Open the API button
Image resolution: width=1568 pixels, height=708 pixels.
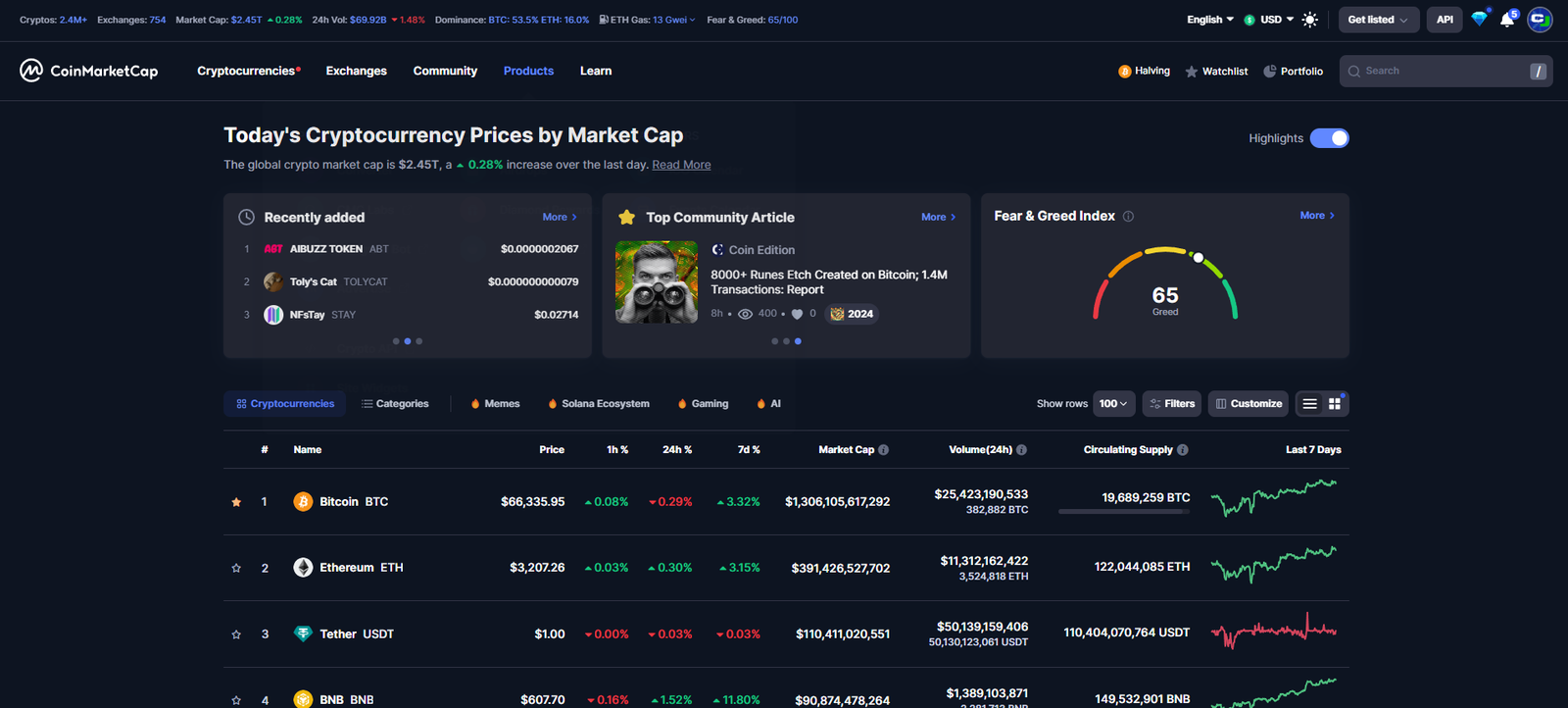(1445, 20)
